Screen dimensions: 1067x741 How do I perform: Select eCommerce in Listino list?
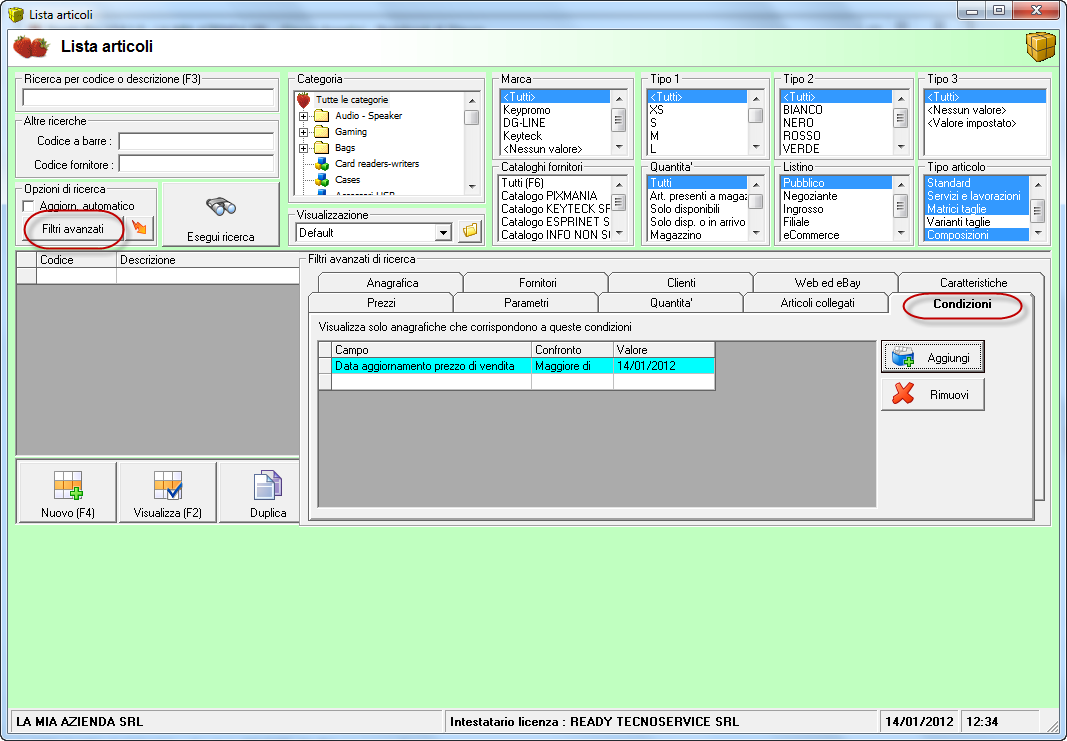836,235
